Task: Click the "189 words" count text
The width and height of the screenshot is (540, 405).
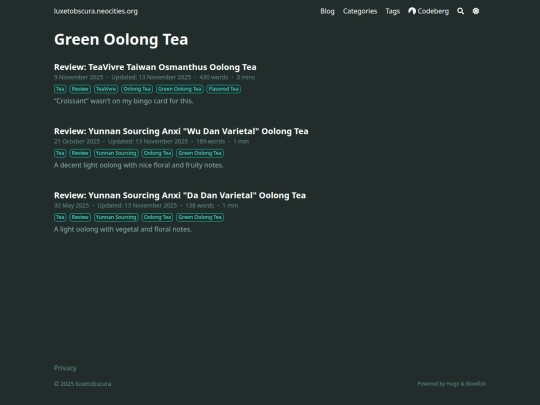Action: pyautogui.click(x=210, y=142)
